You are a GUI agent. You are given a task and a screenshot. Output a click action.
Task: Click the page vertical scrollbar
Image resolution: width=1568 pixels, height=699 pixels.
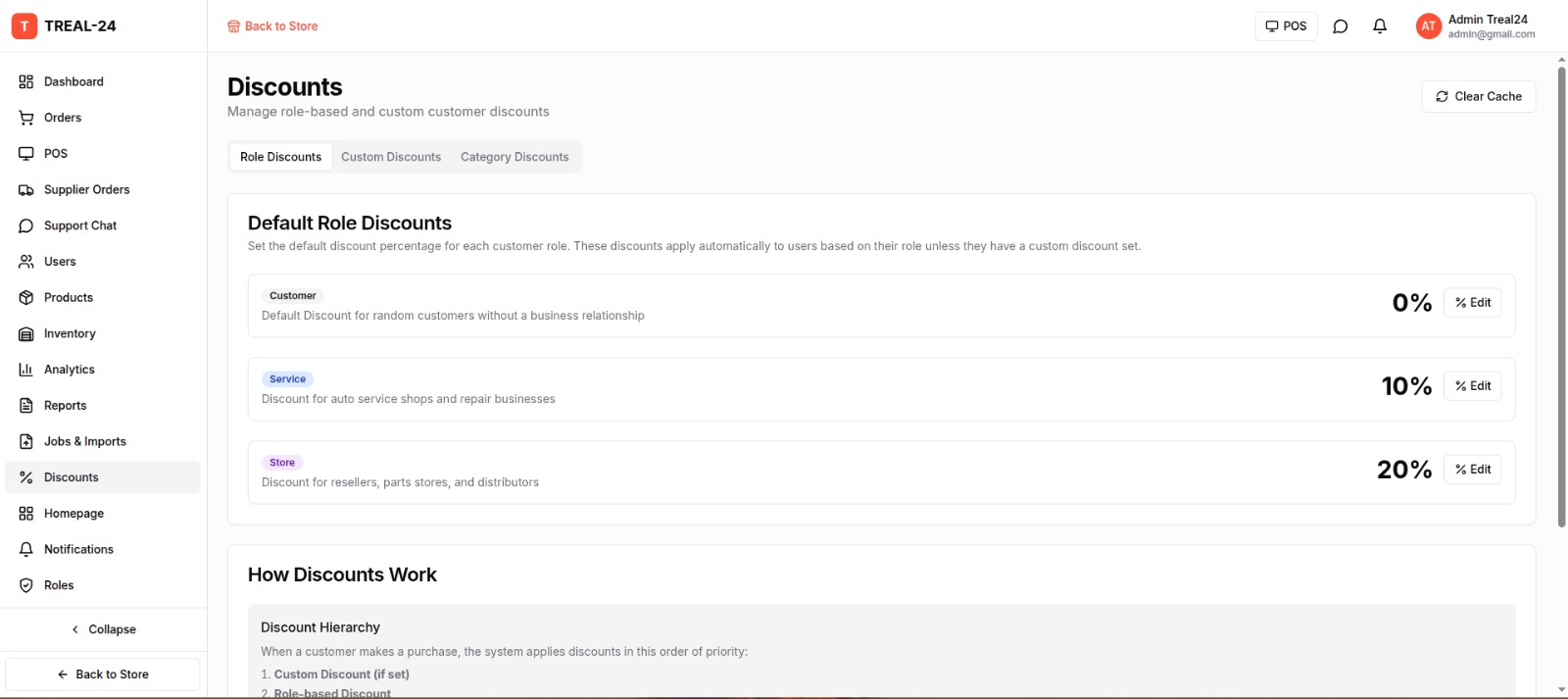point(1562,296)
